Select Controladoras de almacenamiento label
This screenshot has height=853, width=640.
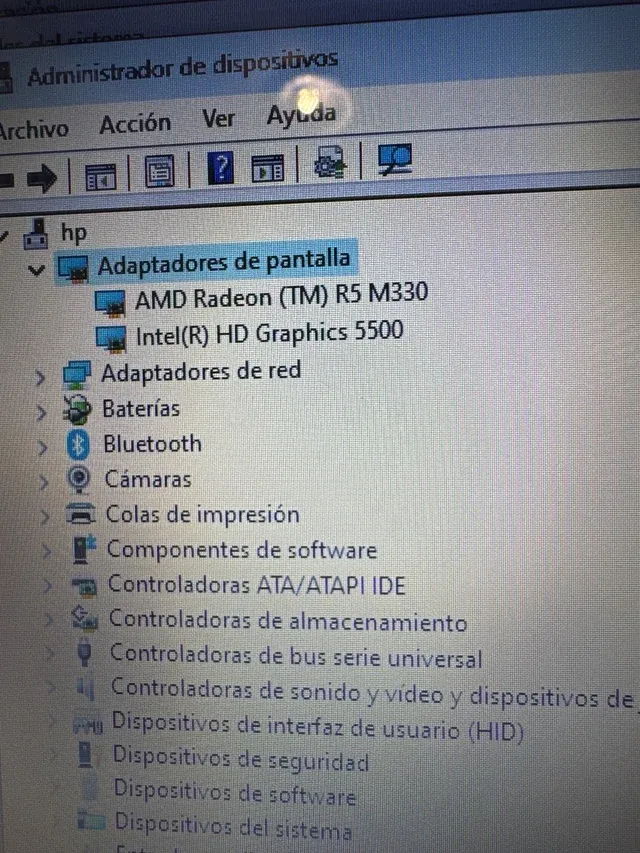pyautogui.click(x=288, y=621)
